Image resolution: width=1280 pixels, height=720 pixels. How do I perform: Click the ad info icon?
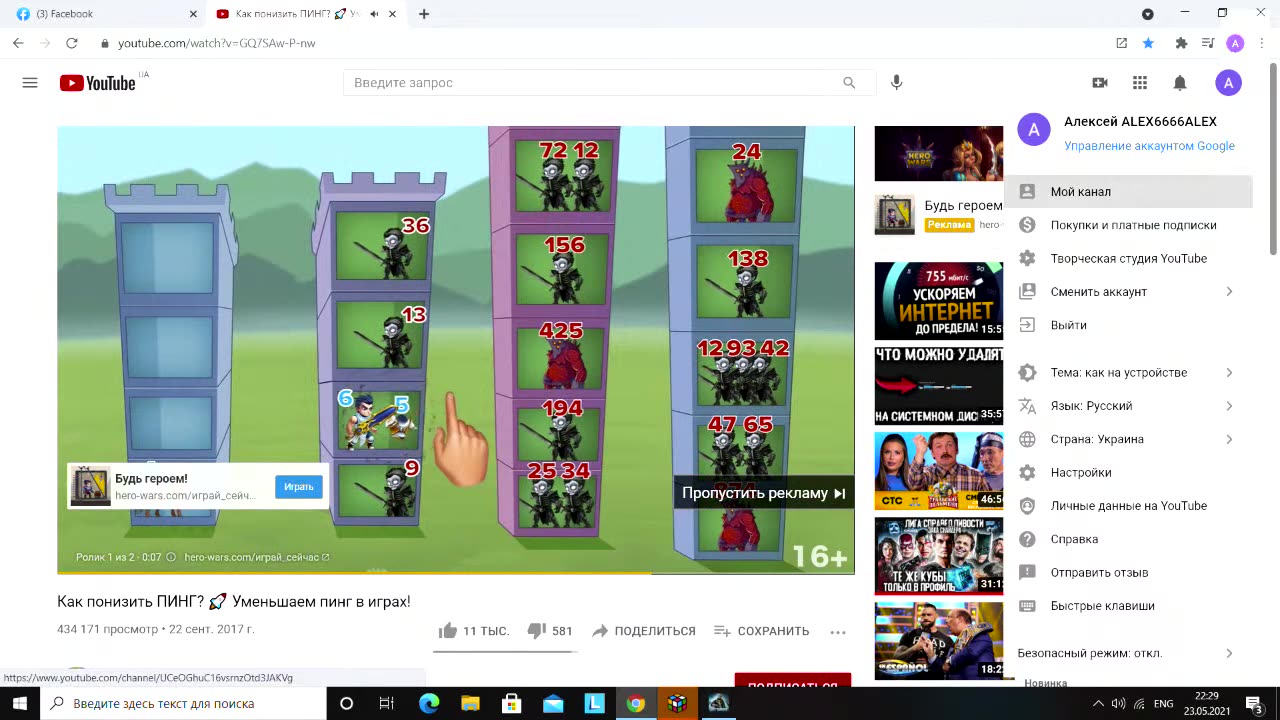click(x=171, y=557)
